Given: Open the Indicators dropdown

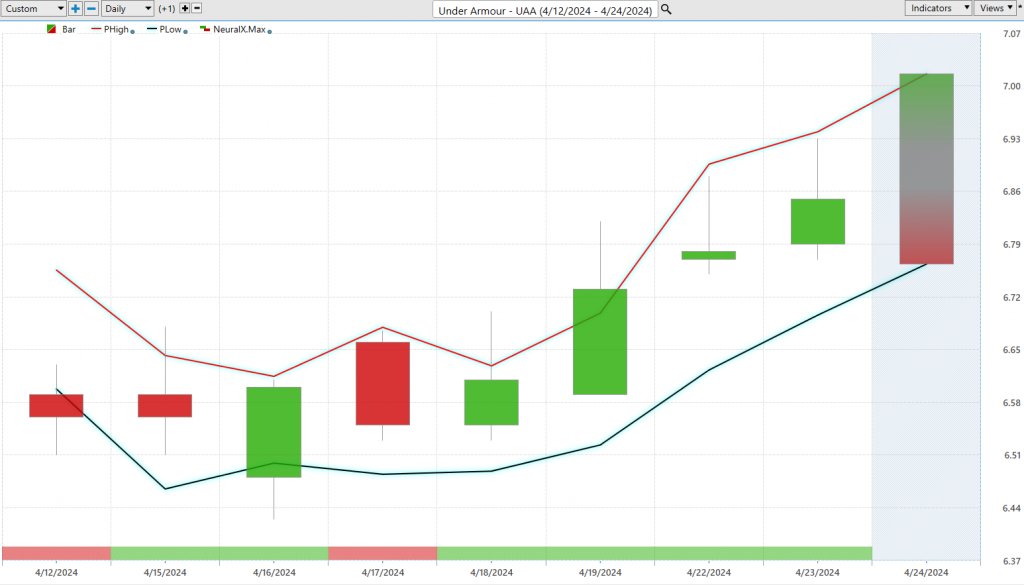Looking at the screenshot, I should 938,8.
